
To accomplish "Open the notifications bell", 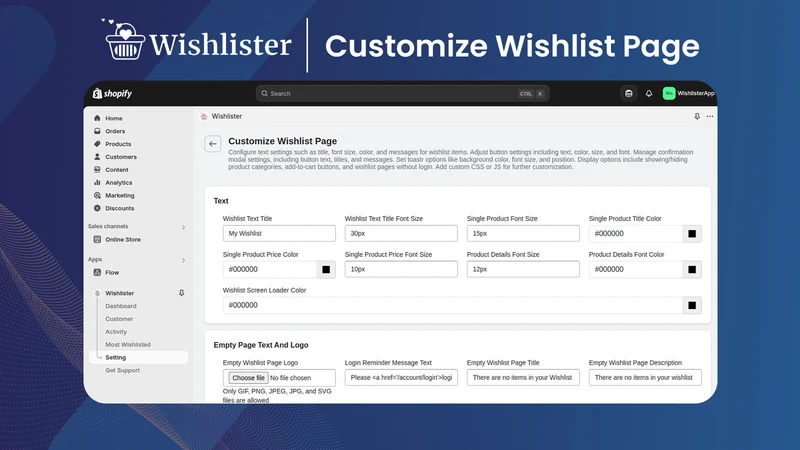I will [x=649, y=93].
